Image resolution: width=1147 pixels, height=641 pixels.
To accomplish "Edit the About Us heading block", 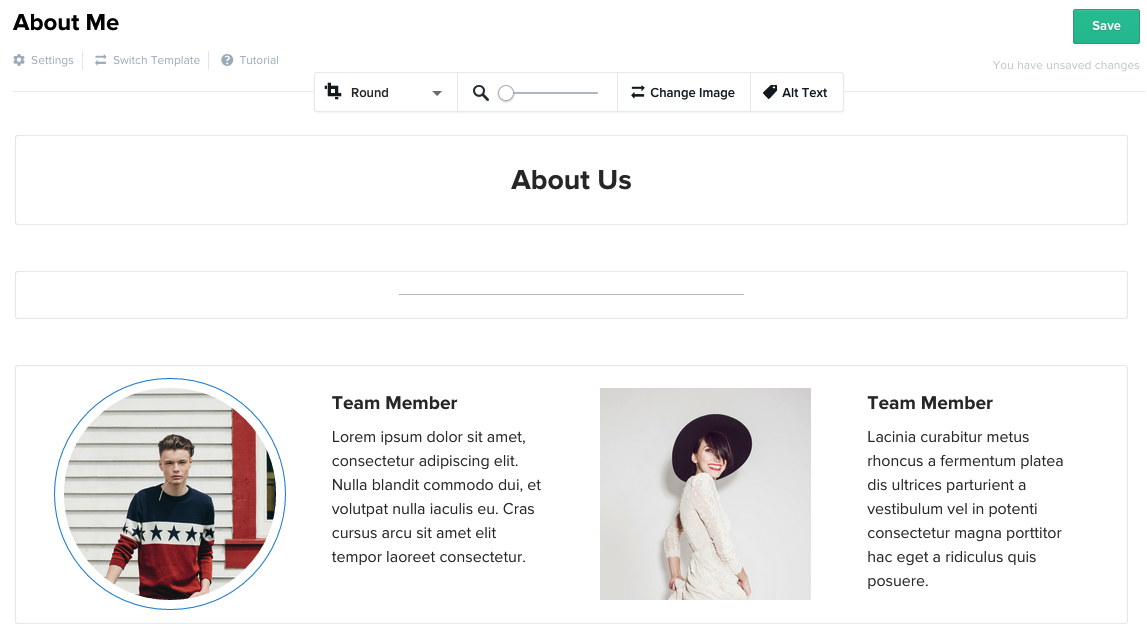I will pos(571,180).
